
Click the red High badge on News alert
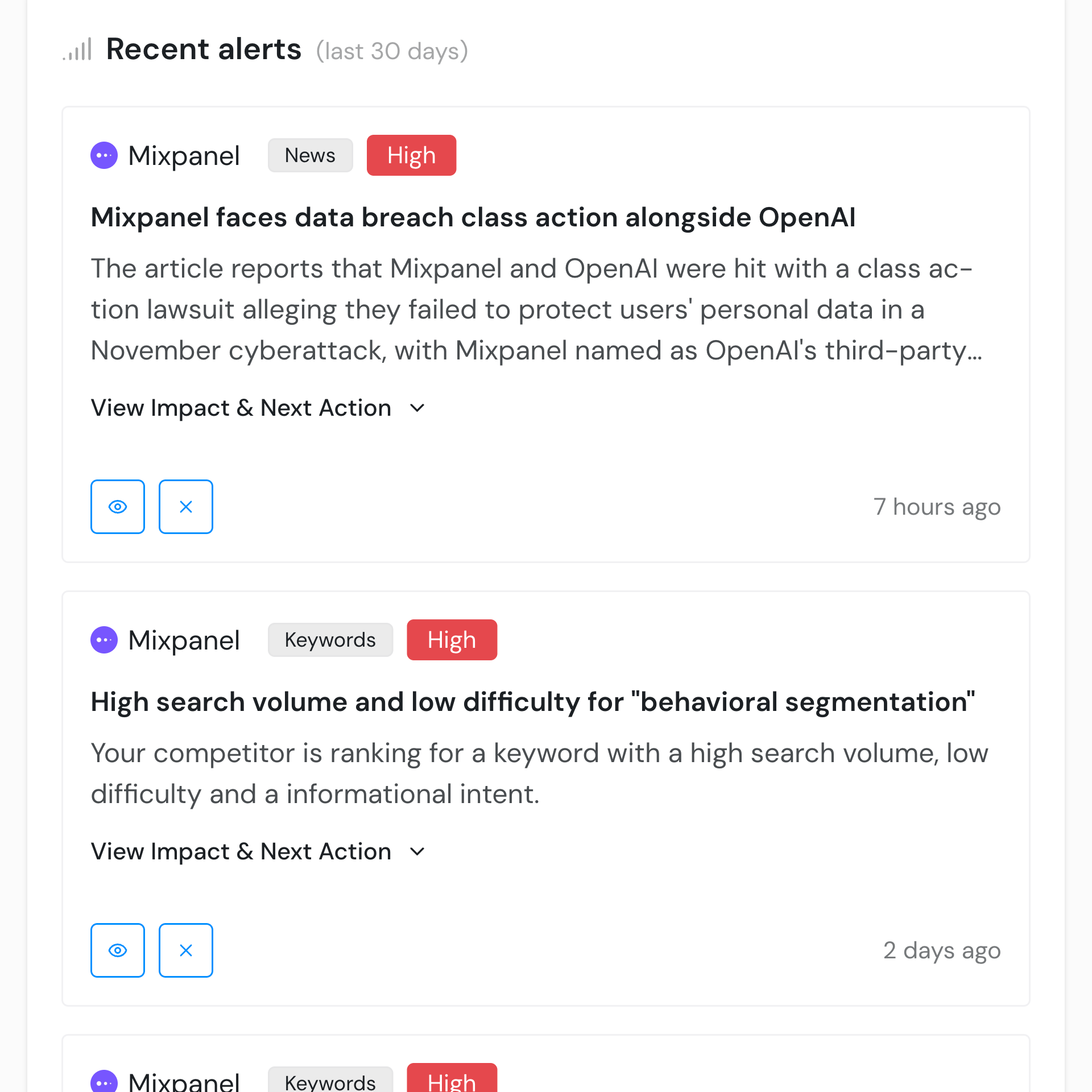pos(411,155)
